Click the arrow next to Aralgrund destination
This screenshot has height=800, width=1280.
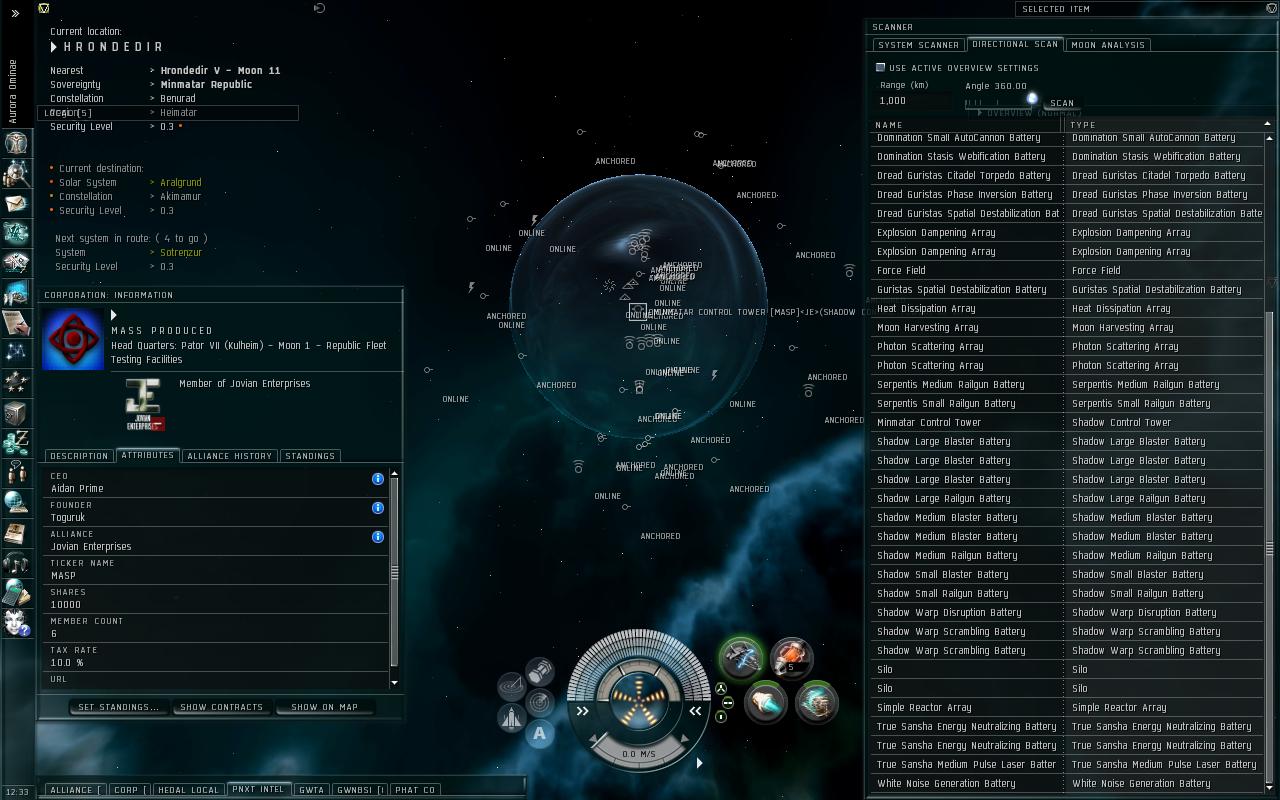coord(153,183)
